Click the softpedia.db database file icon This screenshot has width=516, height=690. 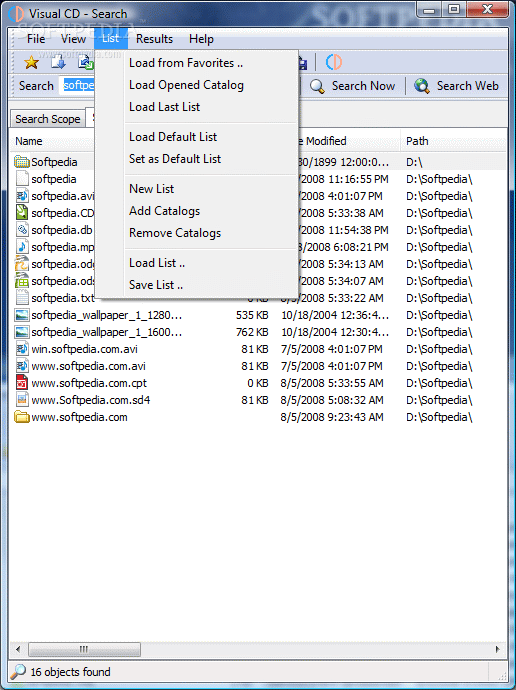(22, 230)
